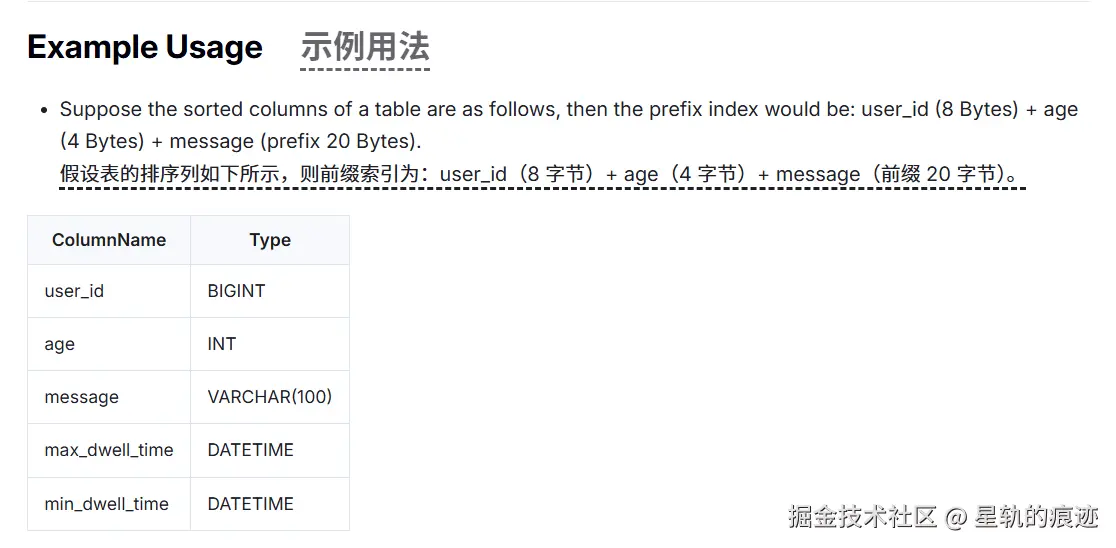Image resolution: width=1116 pixels, height=548 pixels.
Task: Click the "age" cell in the table
Action: [59, 344]
